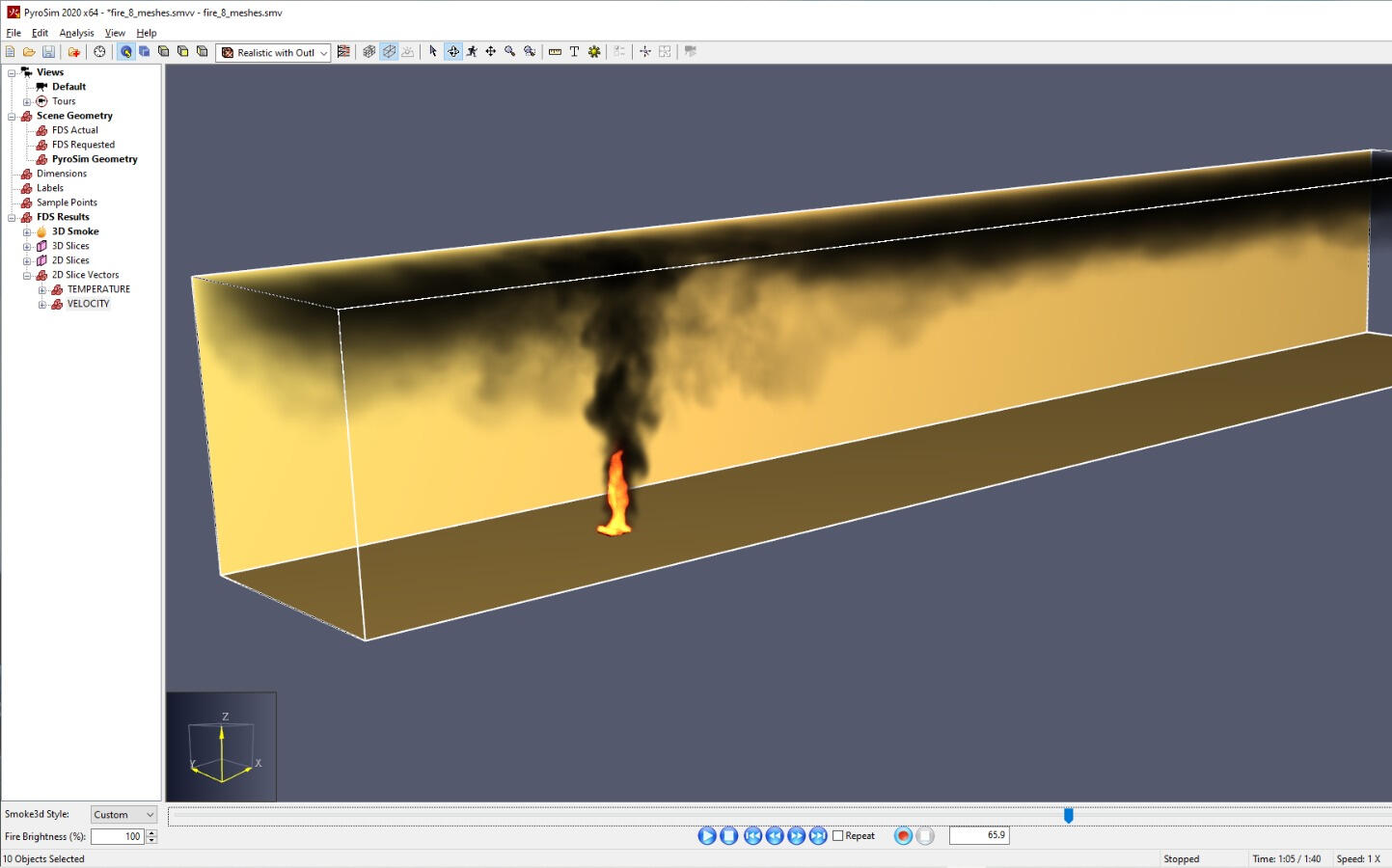Click the timeline slider handle
1392x868 pixels.
1068,816
